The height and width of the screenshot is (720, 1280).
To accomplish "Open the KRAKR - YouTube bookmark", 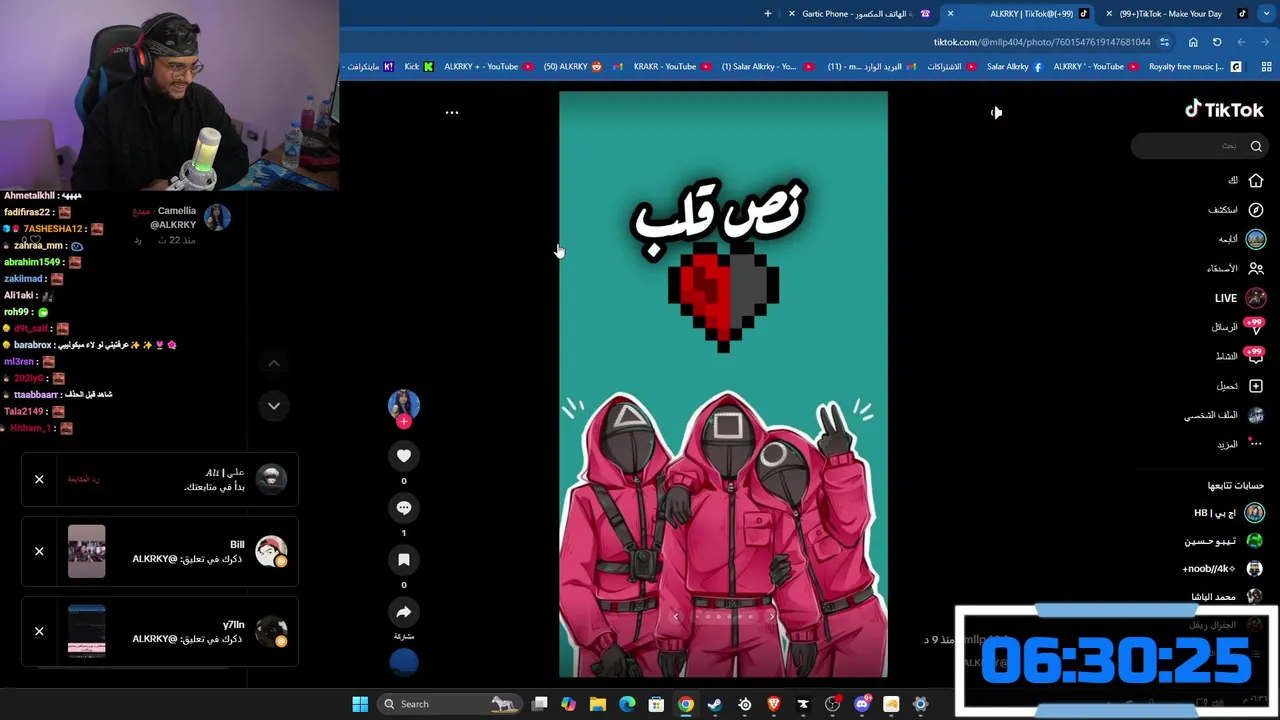I will (x=671, y=67).
